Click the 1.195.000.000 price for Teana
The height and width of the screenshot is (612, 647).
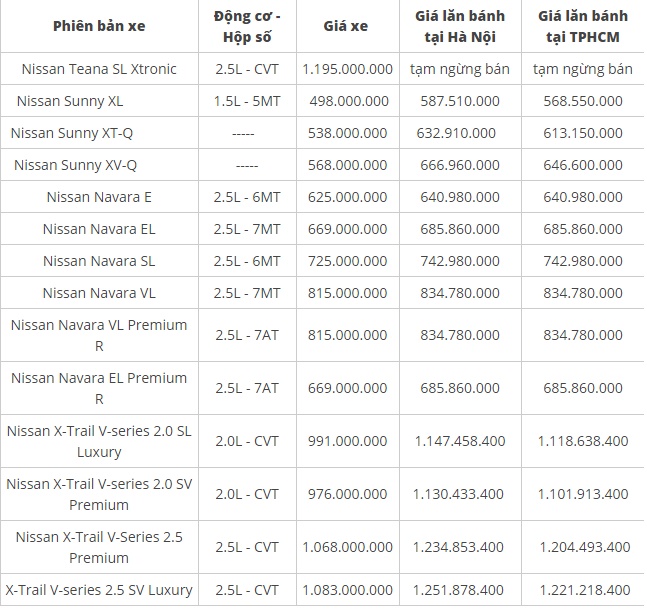(x=346, y=69)
